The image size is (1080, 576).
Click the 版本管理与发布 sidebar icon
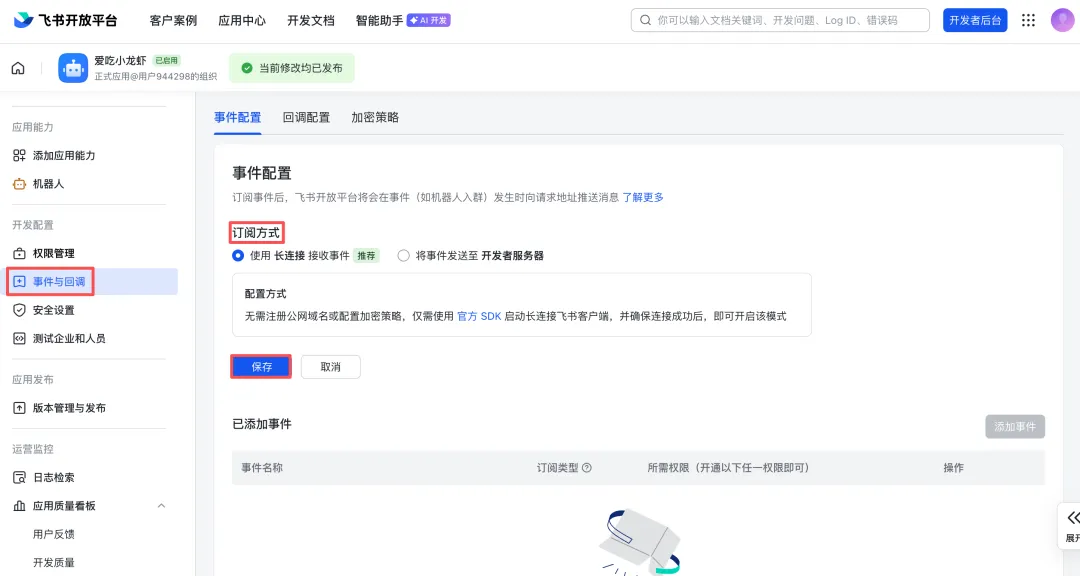[x=19, y=407]
